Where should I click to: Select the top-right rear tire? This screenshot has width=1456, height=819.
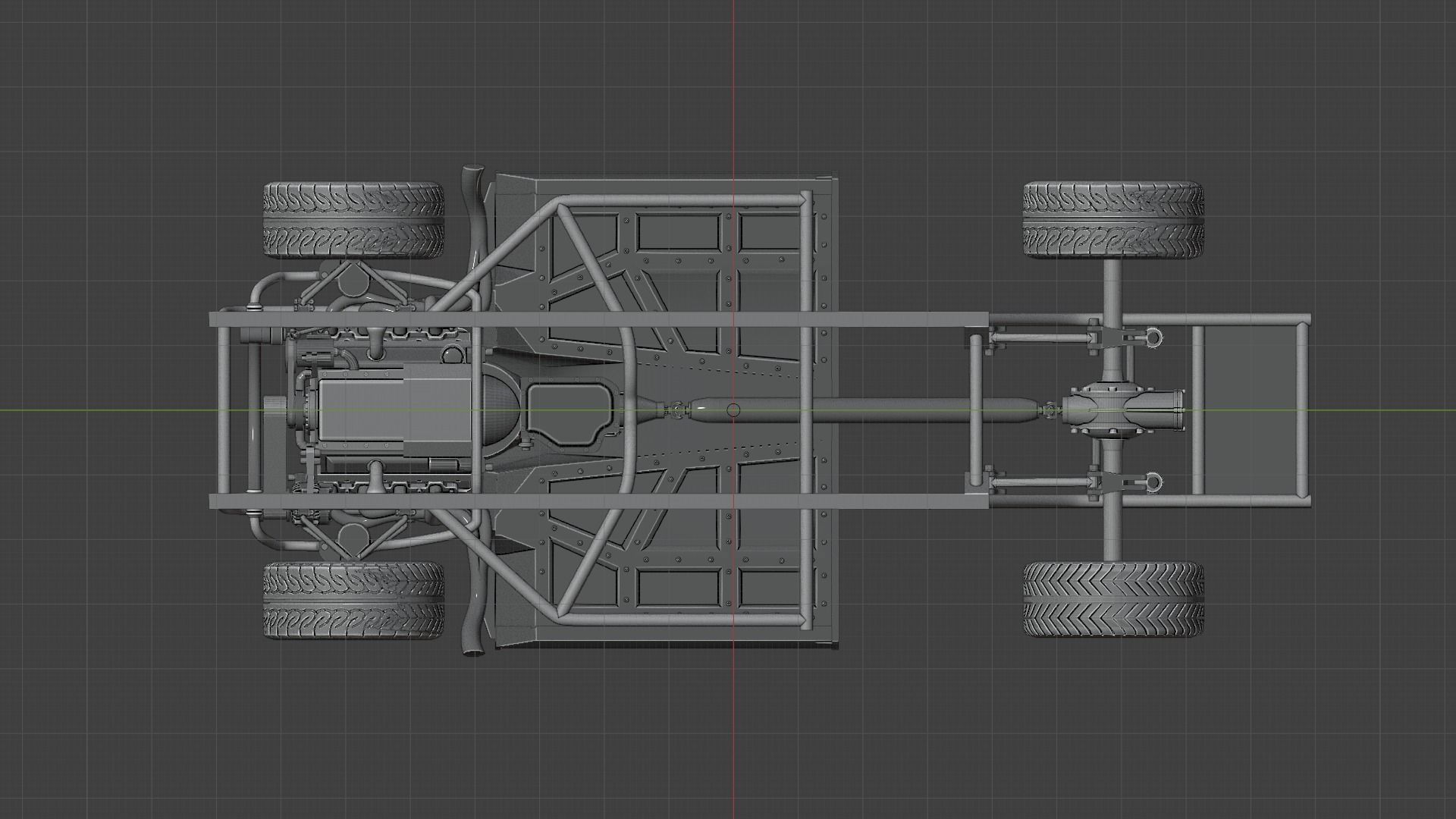pyautogui.click(x=1112, y=219)
